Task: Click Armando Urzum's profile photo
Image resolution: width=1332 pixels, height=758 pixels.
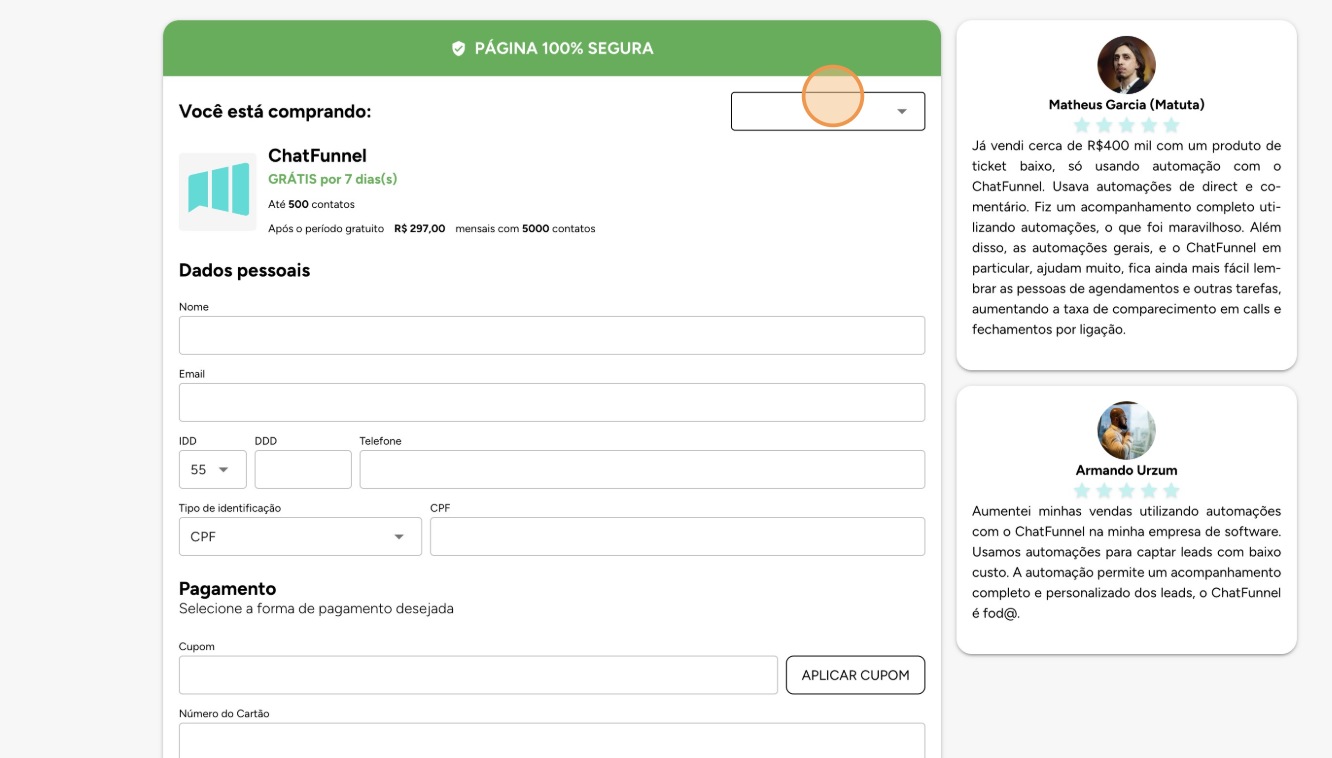Action: click(x=1127, y=431)
